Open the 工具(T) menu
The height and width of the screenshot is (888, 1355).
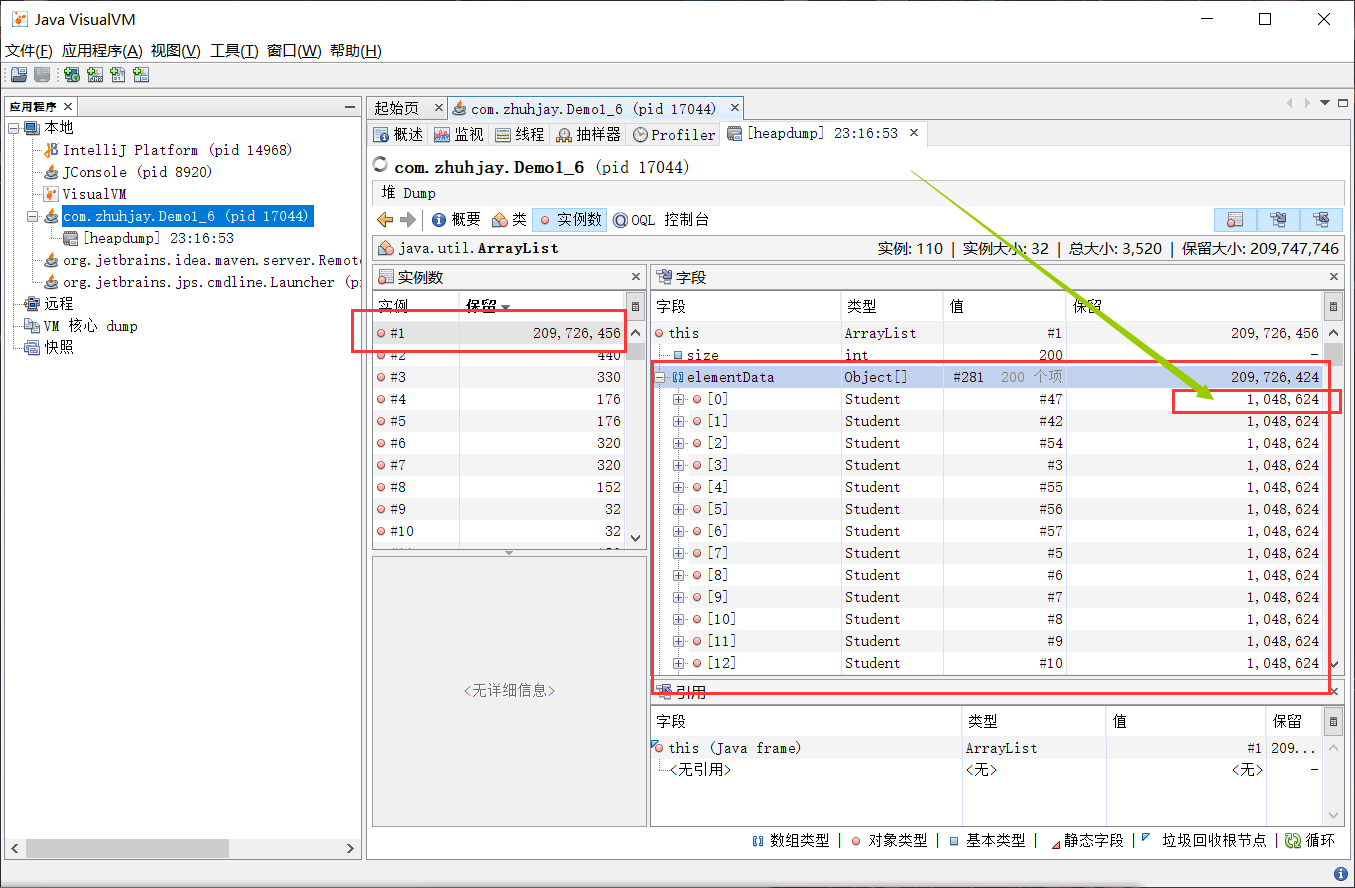(234, 51)
